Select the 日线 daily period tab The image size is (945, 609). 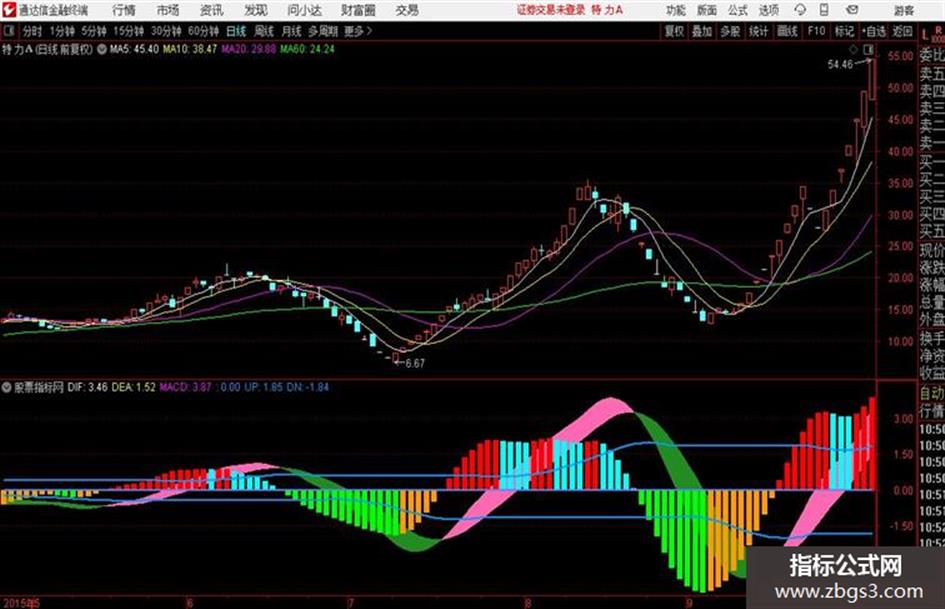[236, 31]
